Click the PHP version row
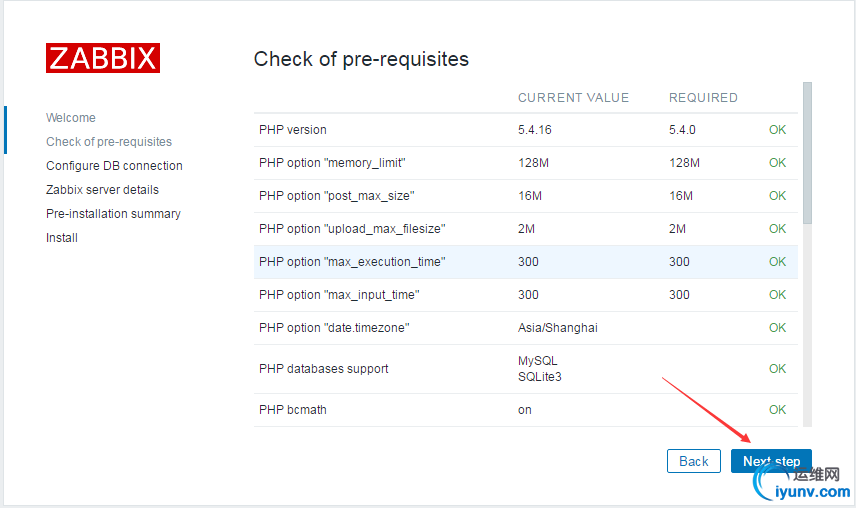Viewport: 856px width, 508px height. 525,130
